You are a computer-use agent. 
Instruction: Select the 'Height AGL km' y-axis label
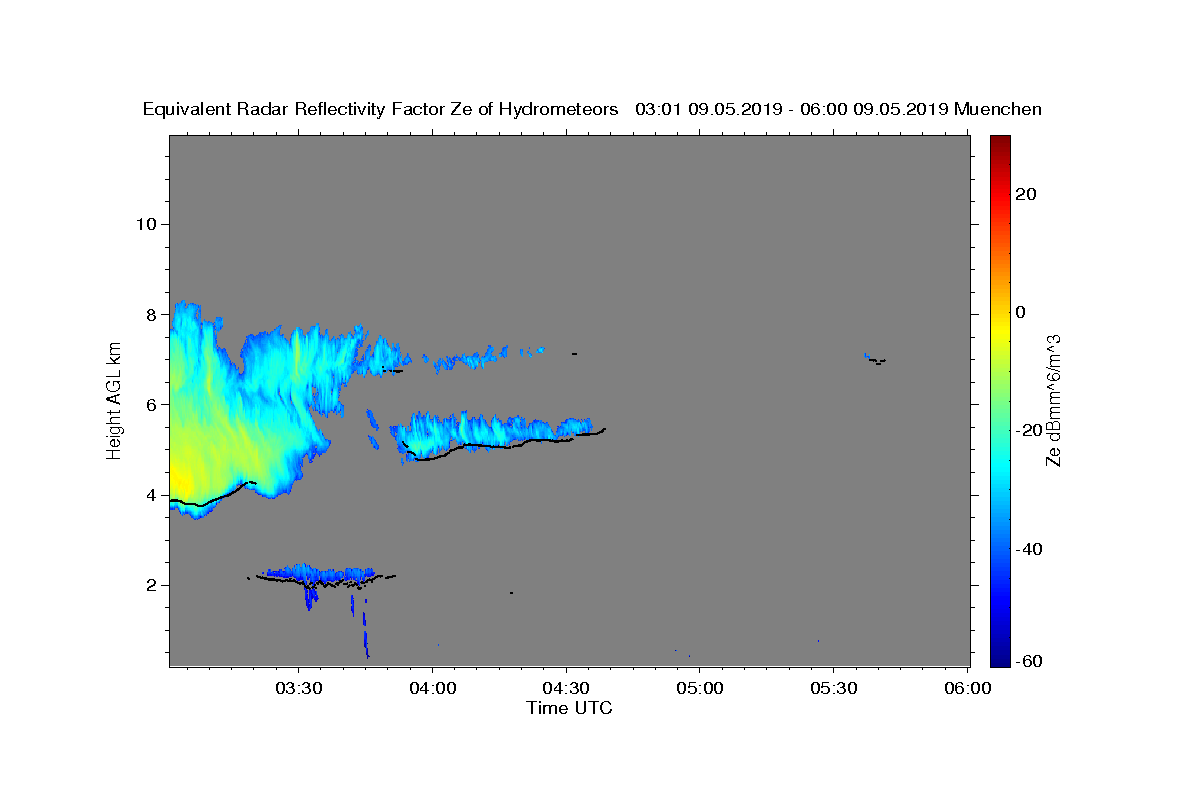(x=114, y=401)
